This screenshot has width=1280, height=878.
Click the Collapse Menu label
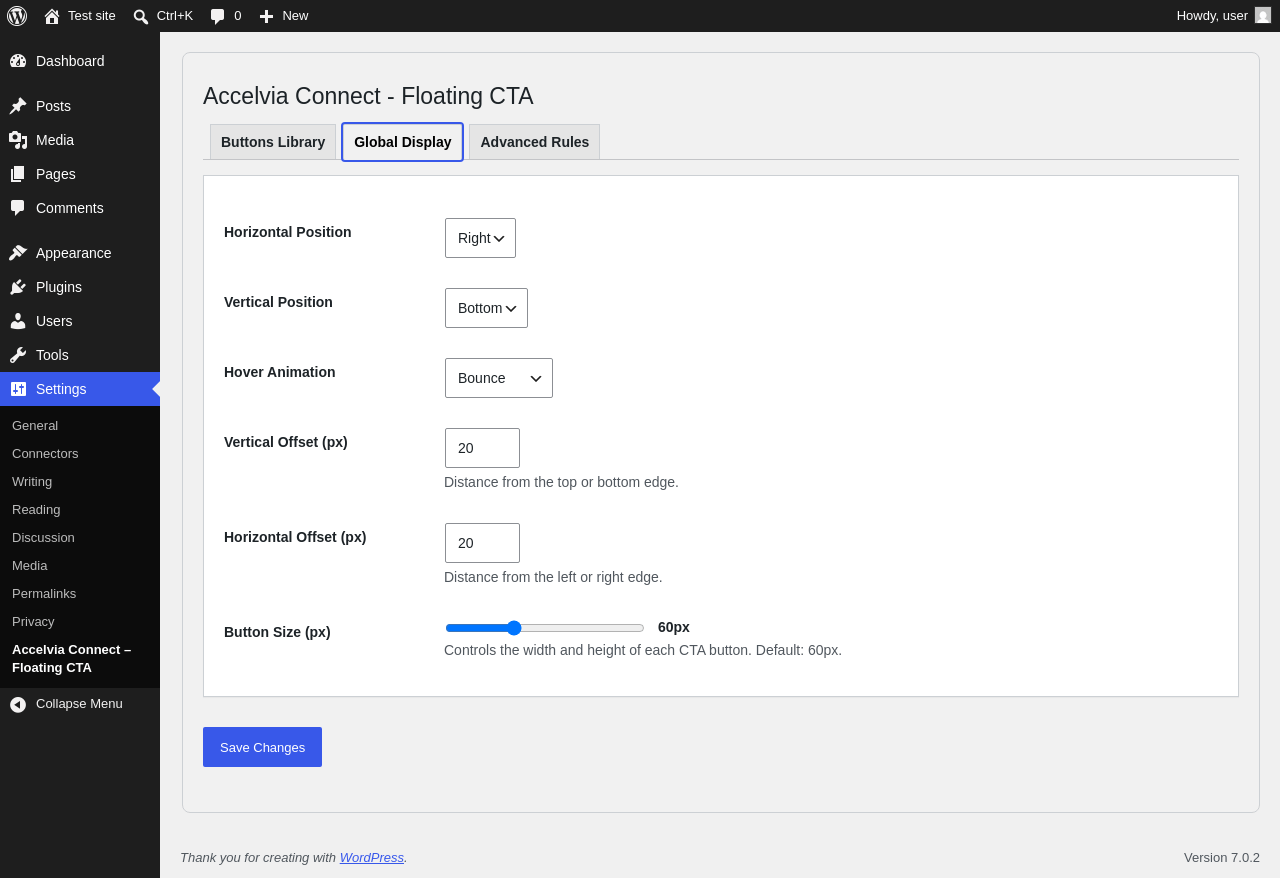coord(79,704)
